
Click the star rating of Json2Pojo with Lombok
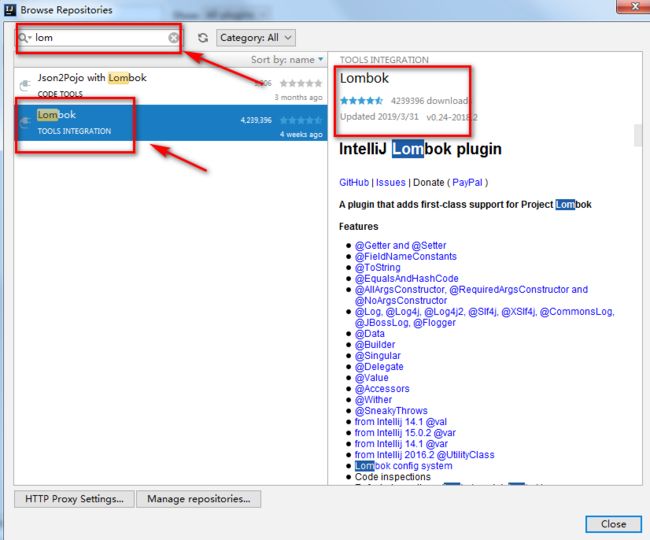[x=301, y=83]
